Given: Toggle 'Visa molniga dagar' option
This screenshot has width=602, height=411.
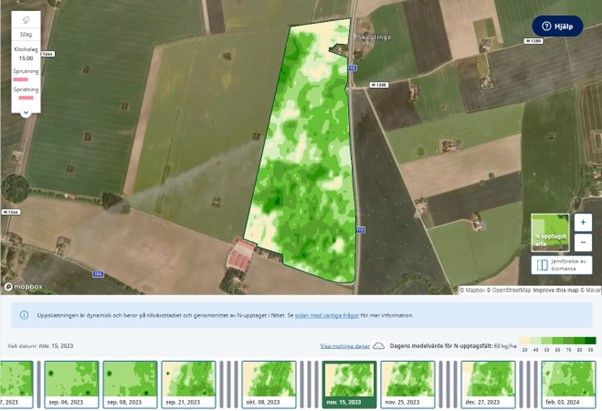Looking at the screenshot, I should click(344, 345).
